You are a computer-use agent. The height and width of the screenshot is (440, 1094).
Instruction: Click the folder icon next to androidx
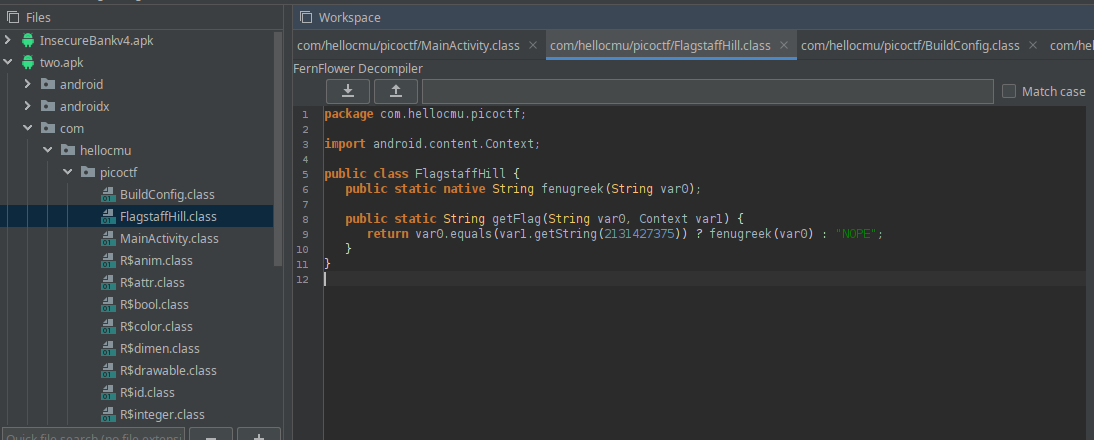47,107
